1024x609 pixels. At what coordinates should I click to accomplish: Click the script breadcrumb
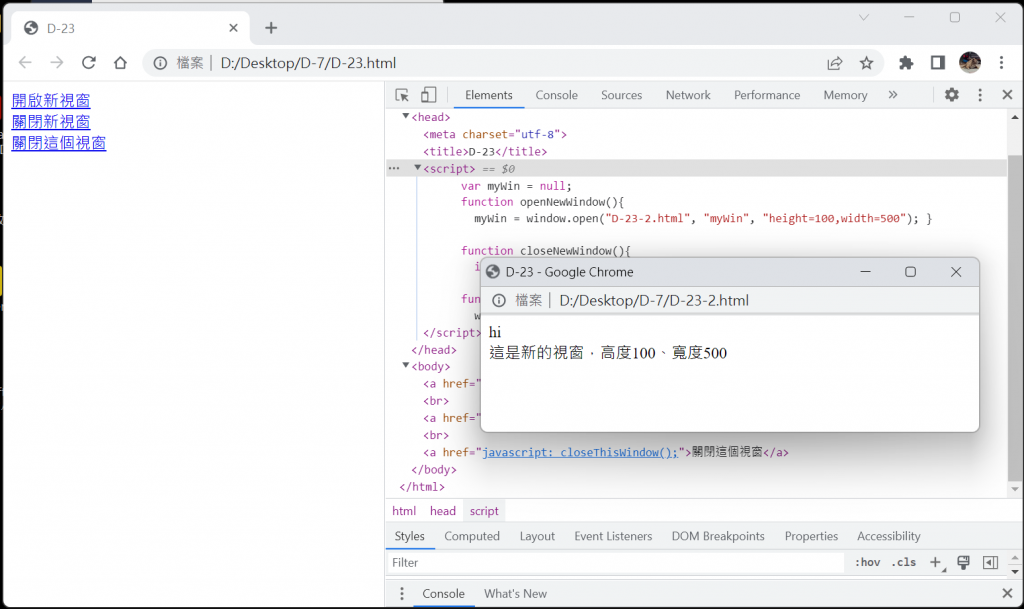[484, 511]
